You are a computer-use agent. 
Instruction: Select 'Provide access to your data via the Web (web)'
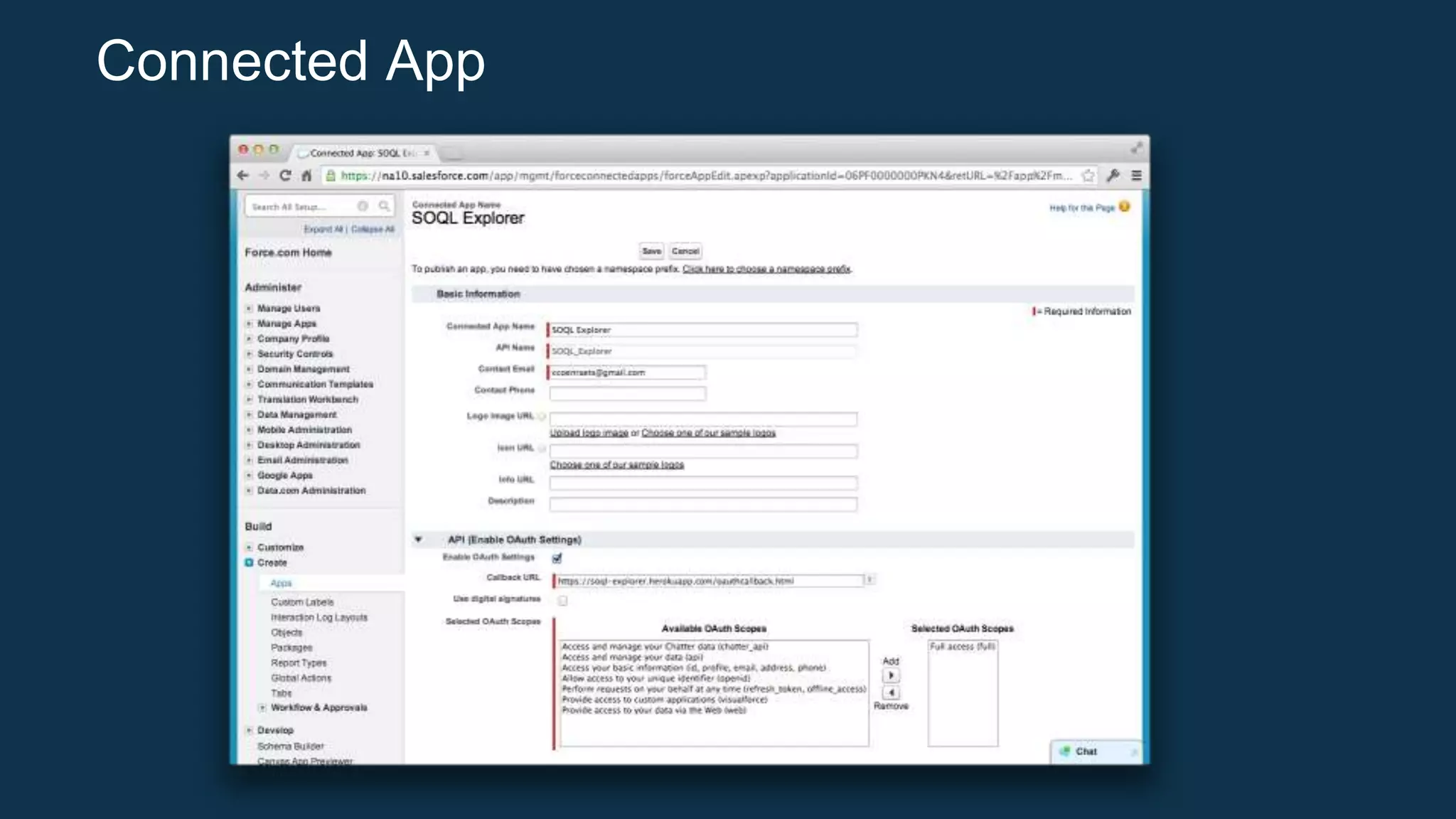pyautogui.click(x=653, y=710)
